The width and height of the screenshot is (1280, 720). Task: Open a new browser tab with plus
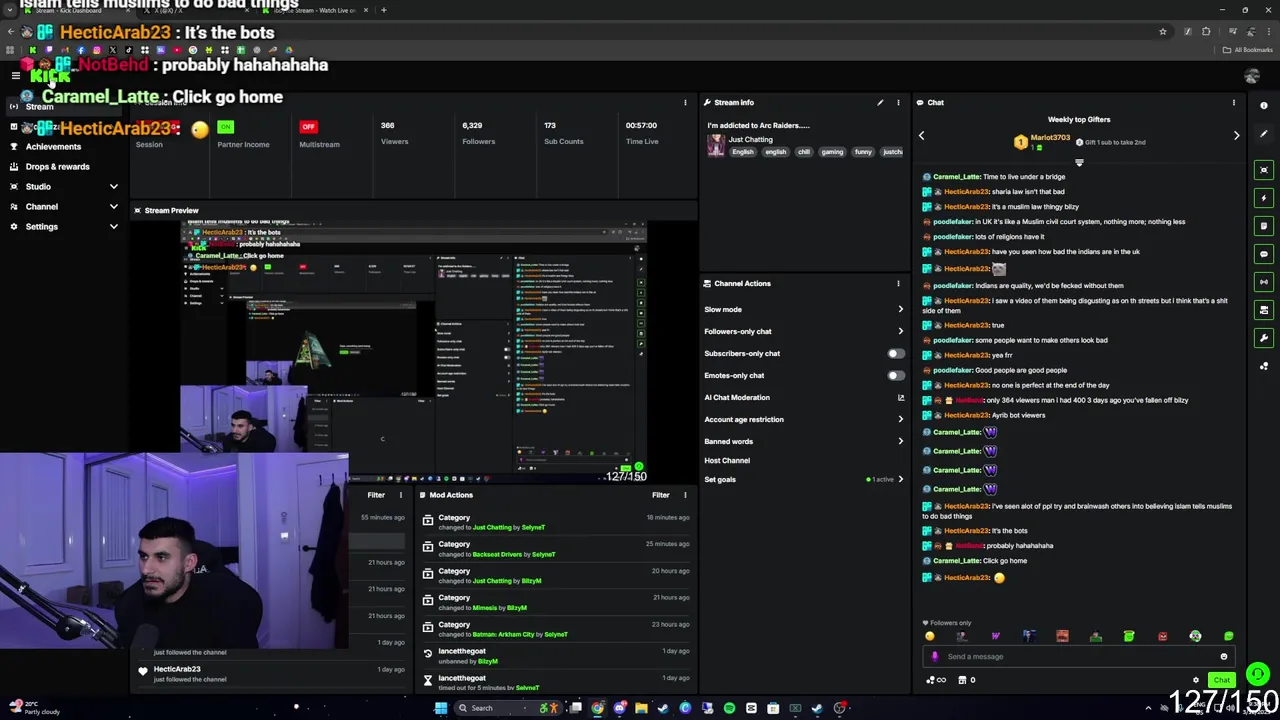pos(383,10)
